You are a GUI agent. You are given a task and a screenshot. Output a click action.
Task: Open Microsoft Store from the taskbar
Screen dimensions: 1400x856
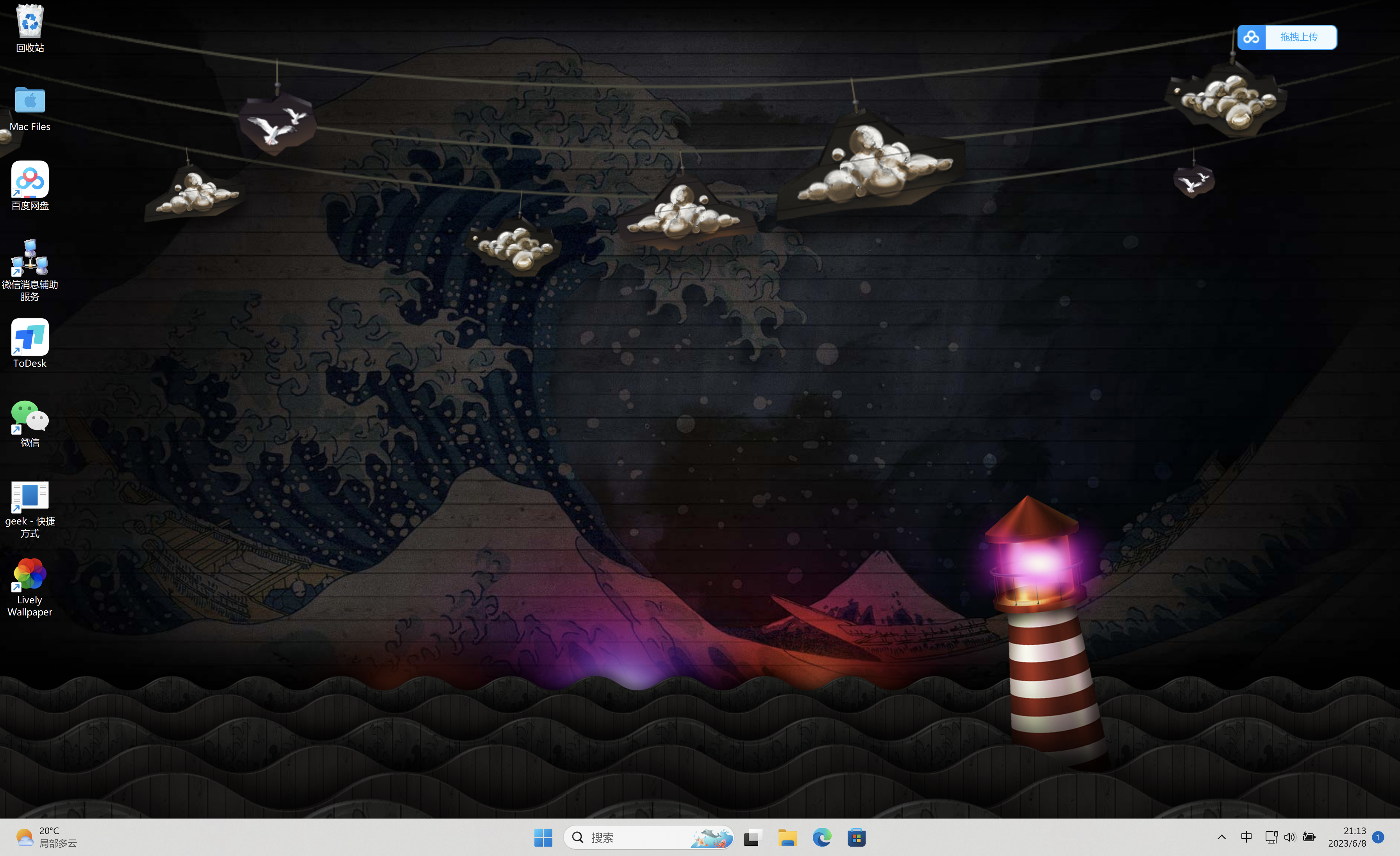click(856, 837)
